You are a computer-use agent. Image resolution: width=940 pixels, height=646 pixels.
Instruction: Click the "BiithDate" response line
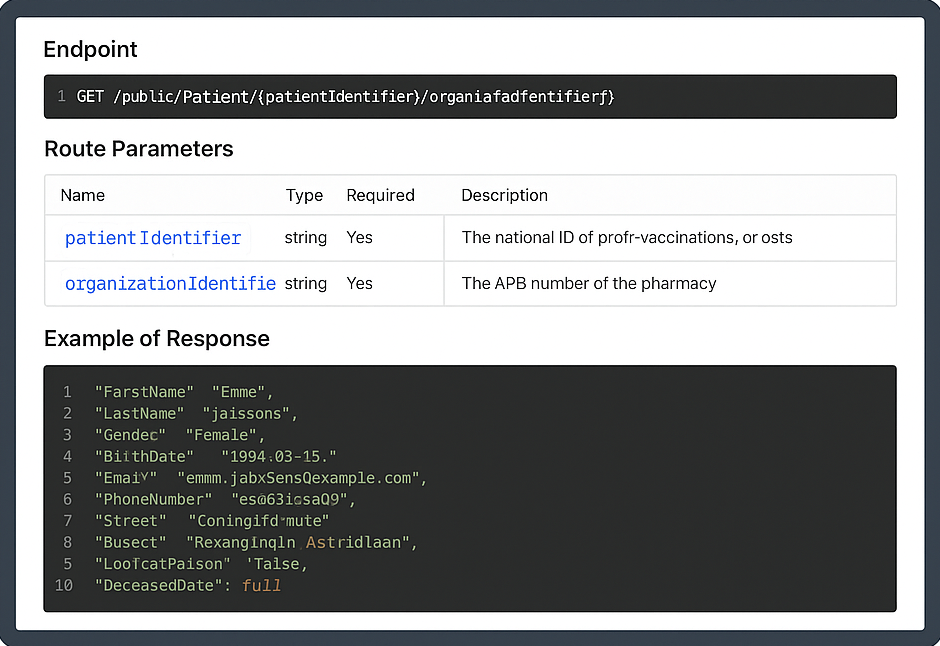[216, 457]
